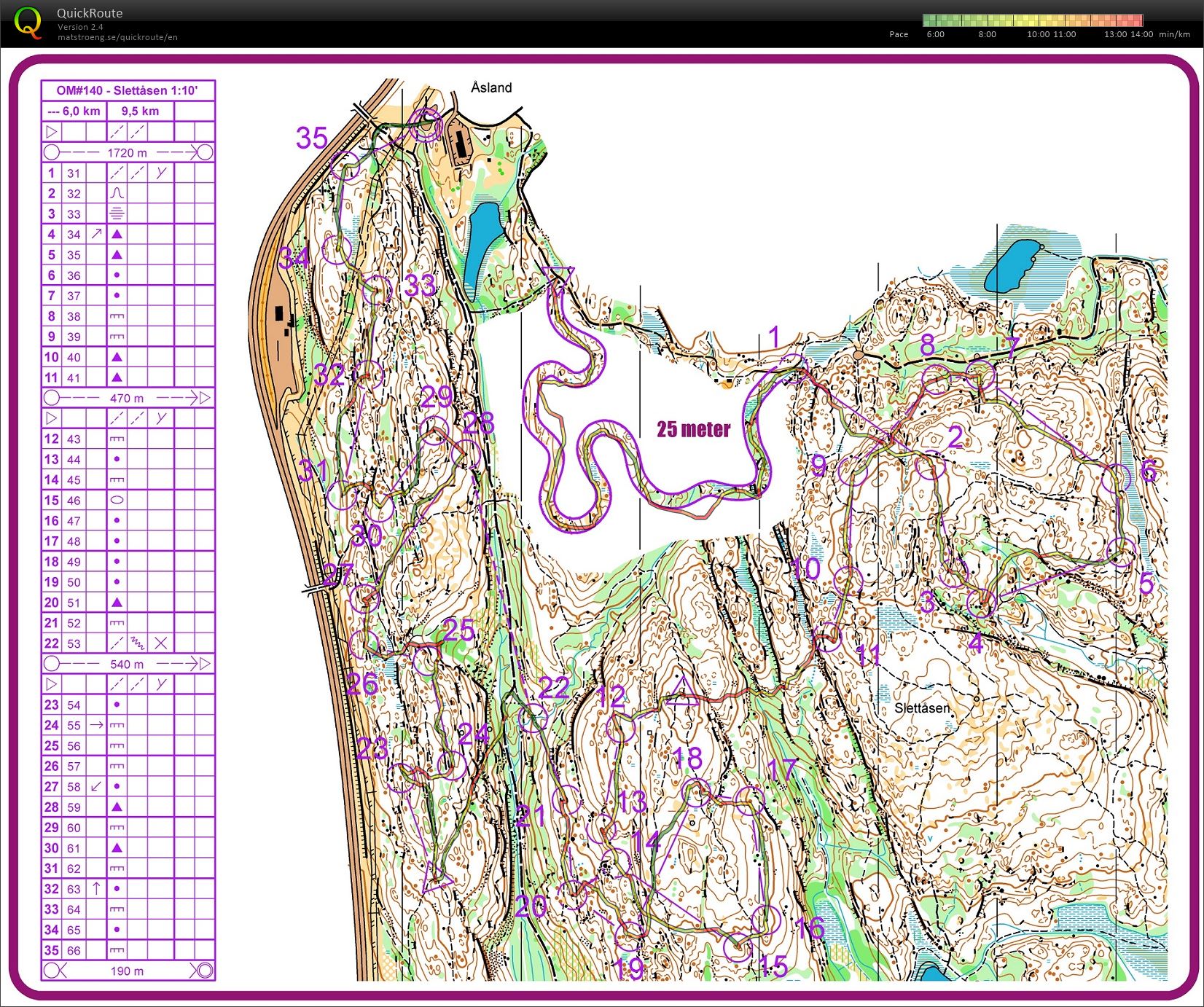Select control circle 6 on the map
The height and width of the screenshot is (1007, 1204).
pyautogui.click(x=1116, y=478)
